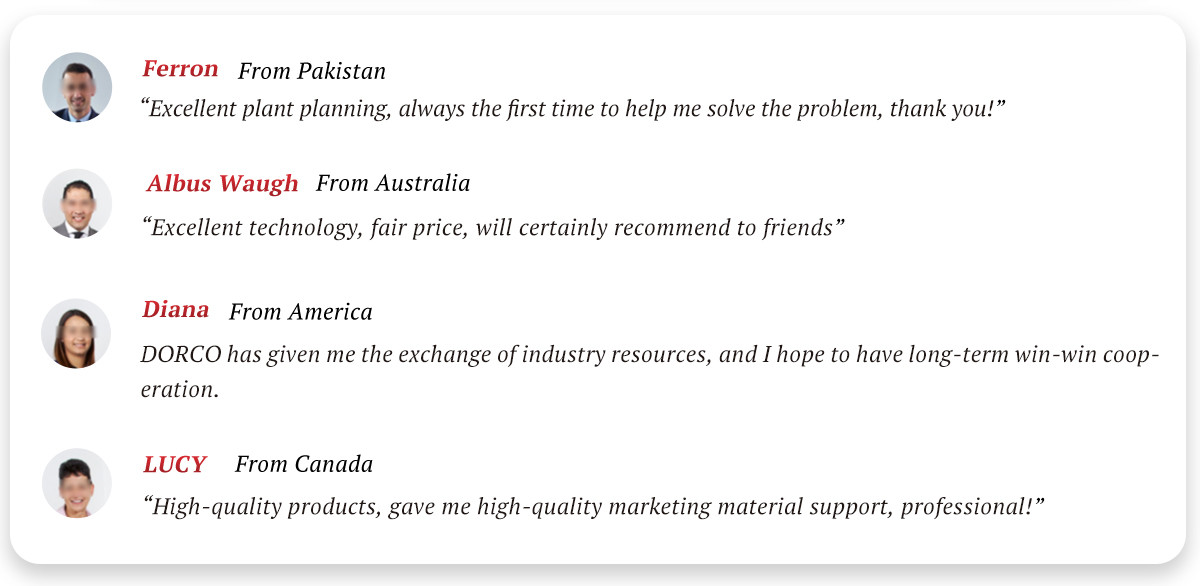Viewport: 1200px width, 586px height.
Task: Click LUCY's avatar photo
Action: [x=77, y=483]
